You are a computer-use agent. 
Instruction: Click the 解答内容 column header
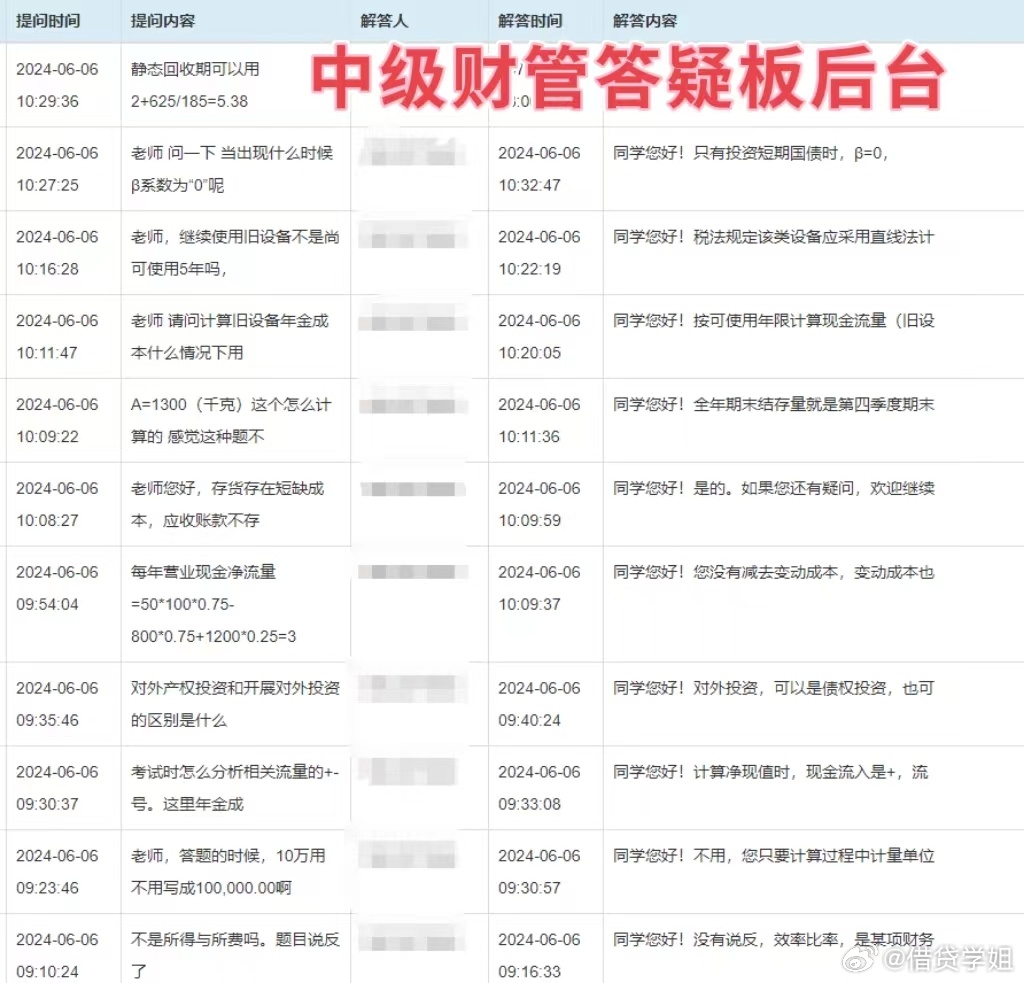pos(645,21)
